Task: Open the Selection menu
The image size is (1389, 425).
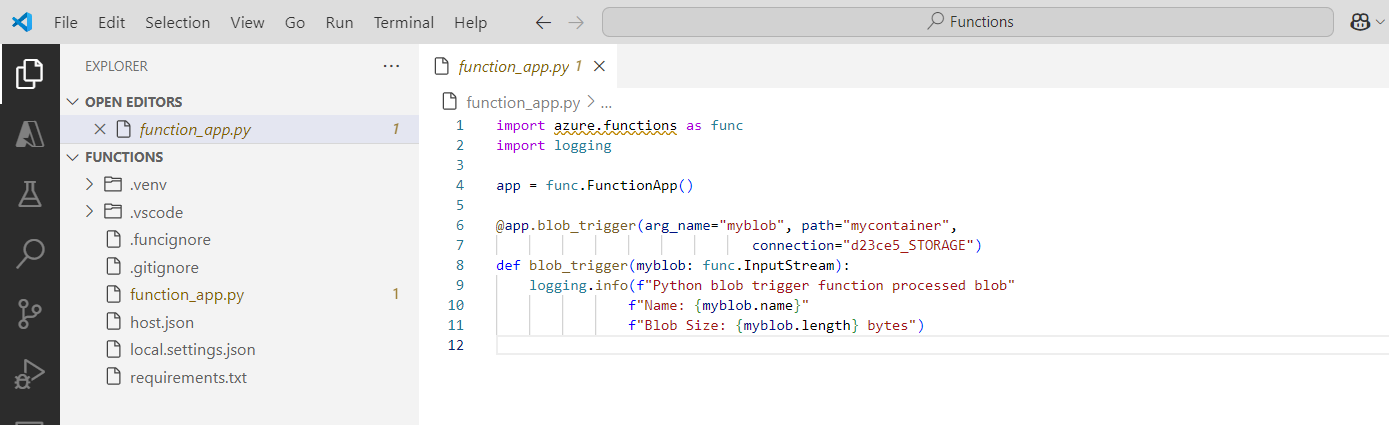Action: [177, 22]
